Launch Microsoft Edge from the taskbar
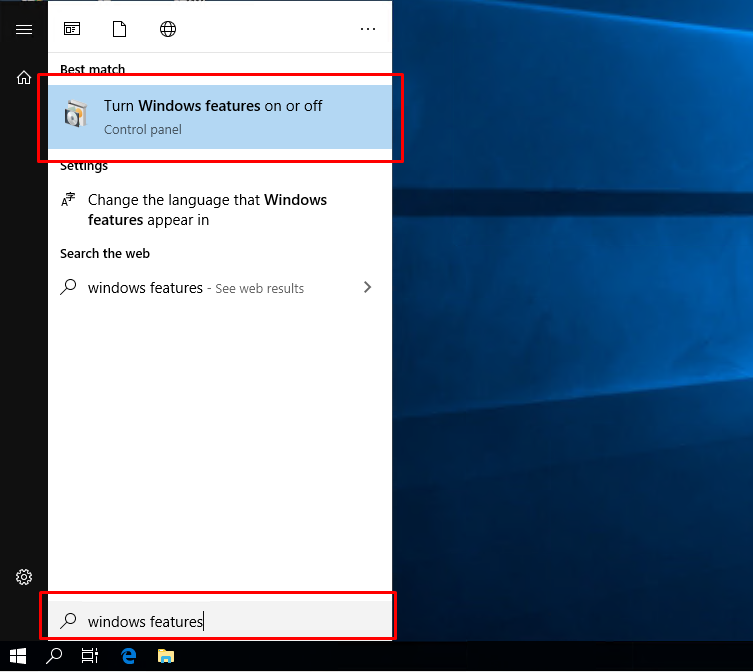 click(128, 656)
